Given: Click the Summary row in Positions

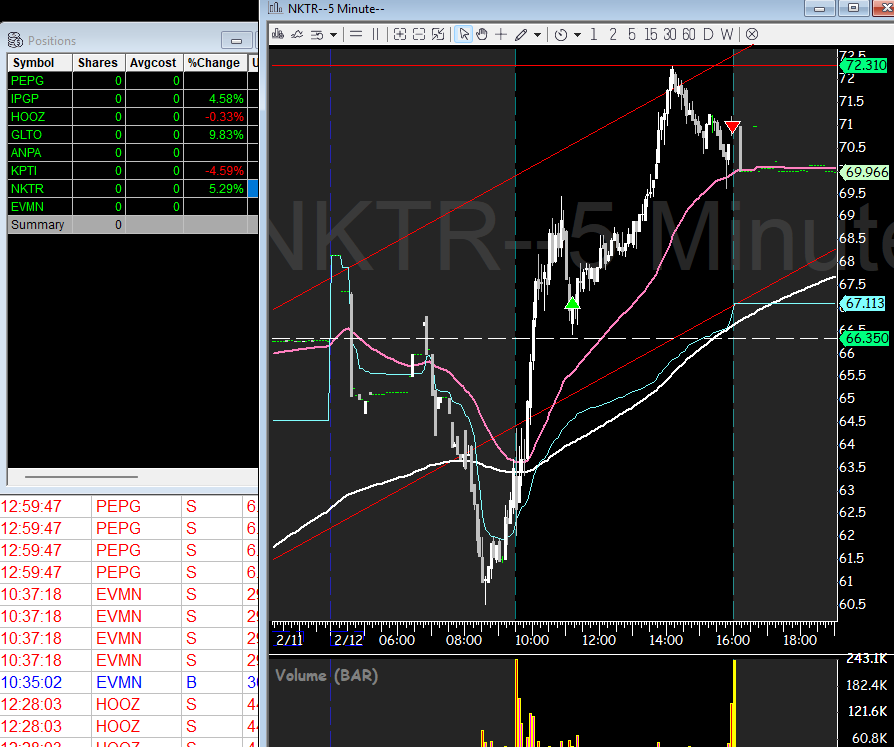Looking at the screenshot, I should (x=132, y=225).
